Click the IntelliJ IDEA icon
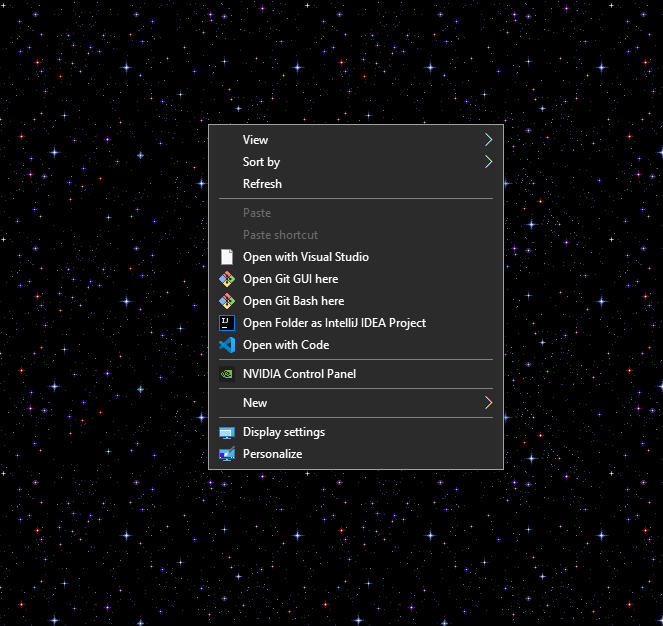Image resolution: width=663 pixels, height=626 pixels. [x=227, y=323]
